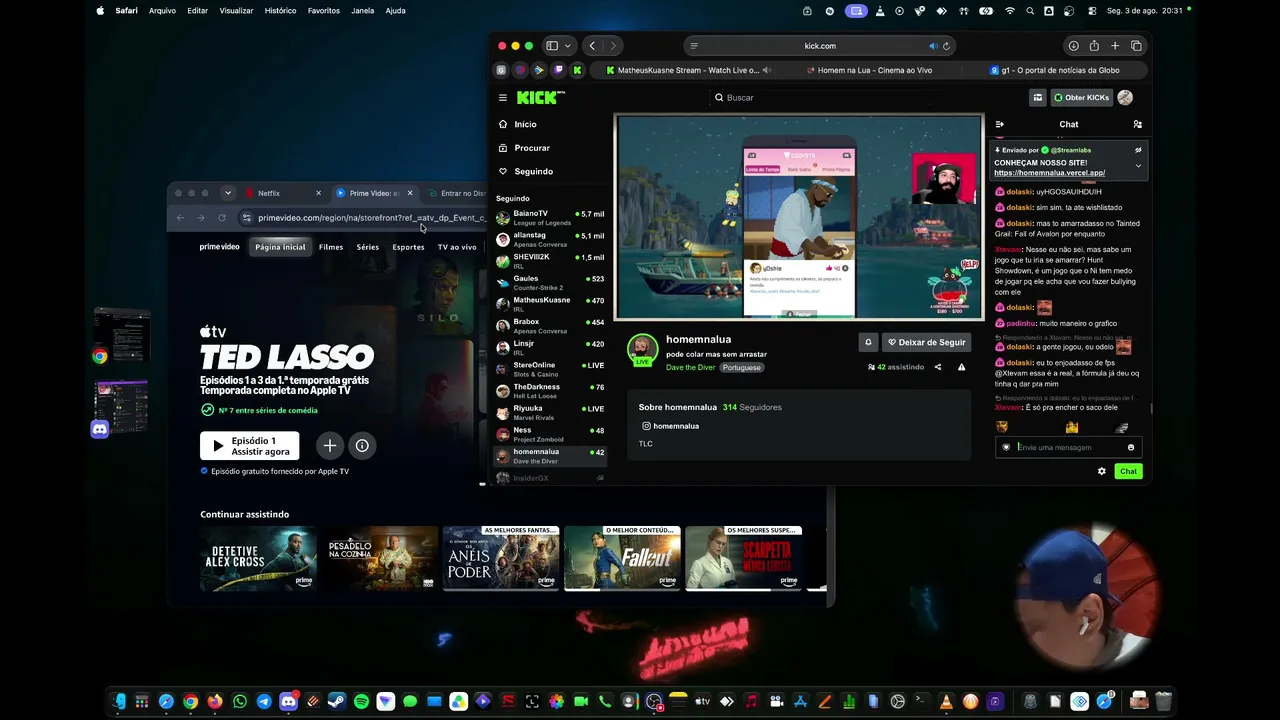Open Steam from the Dock

coord(337,702)
